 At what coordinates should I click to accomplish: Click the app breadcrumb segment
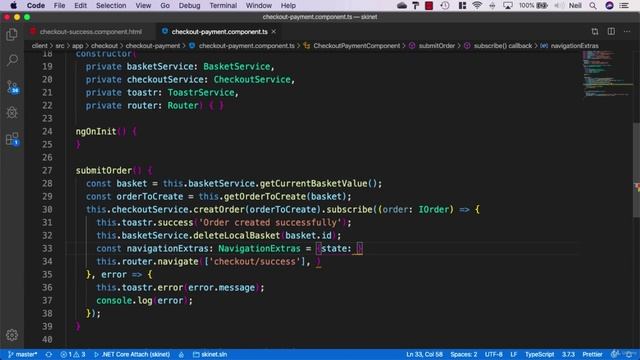[78, 46]
